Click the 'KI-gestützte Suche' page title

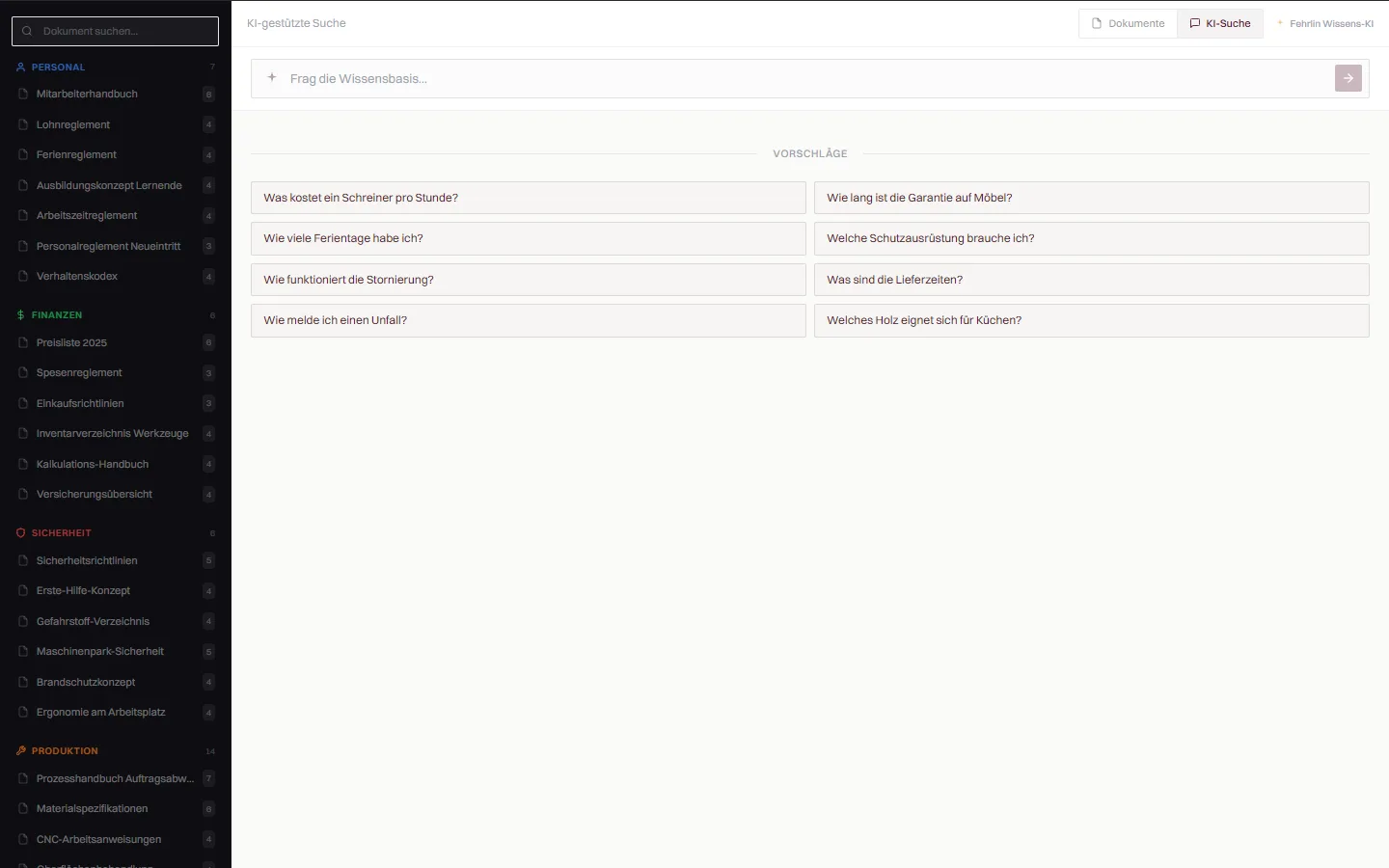click(x=296, y=23)
